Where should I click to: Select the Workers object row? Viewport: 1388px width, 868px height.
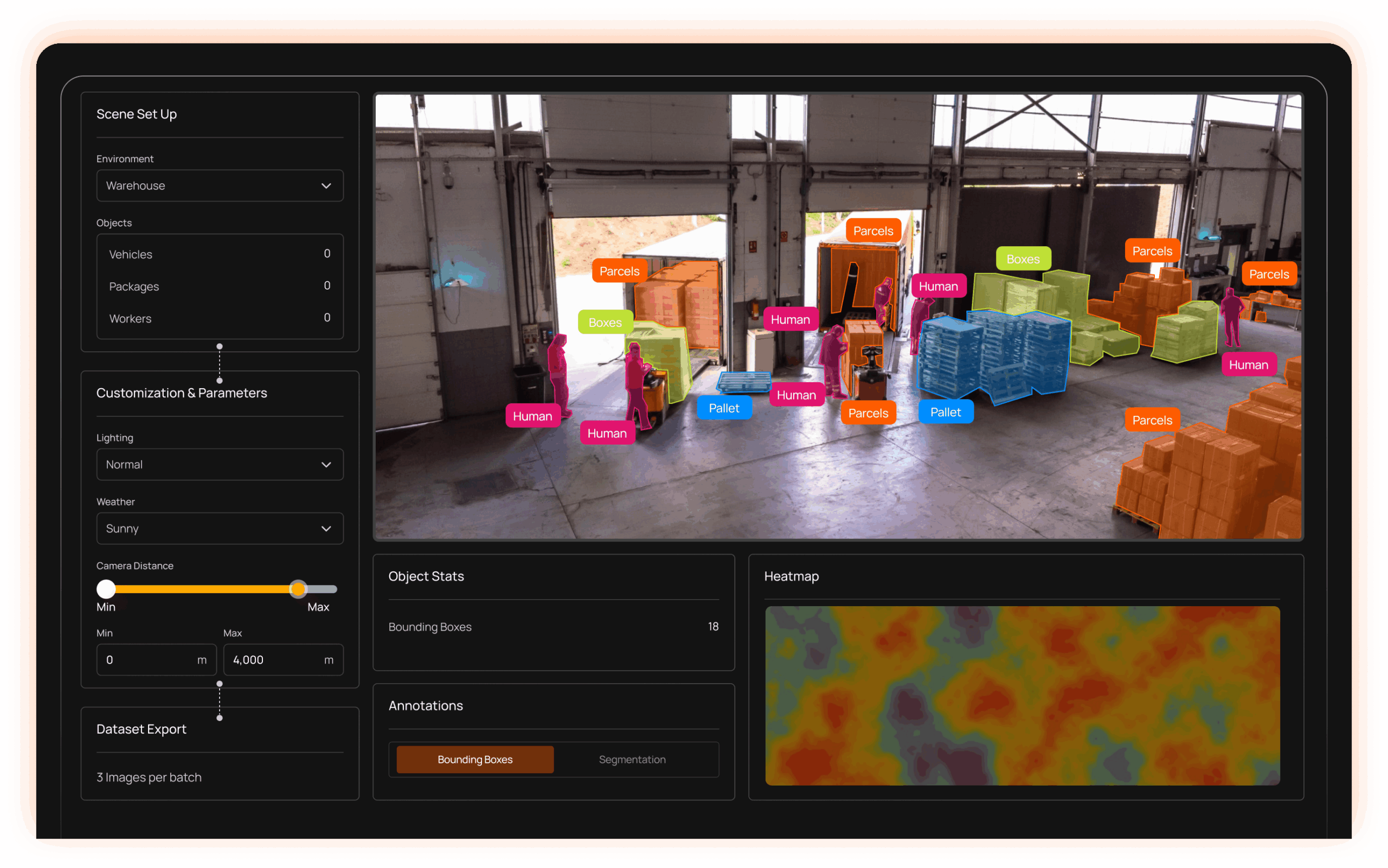pos(219,318)
